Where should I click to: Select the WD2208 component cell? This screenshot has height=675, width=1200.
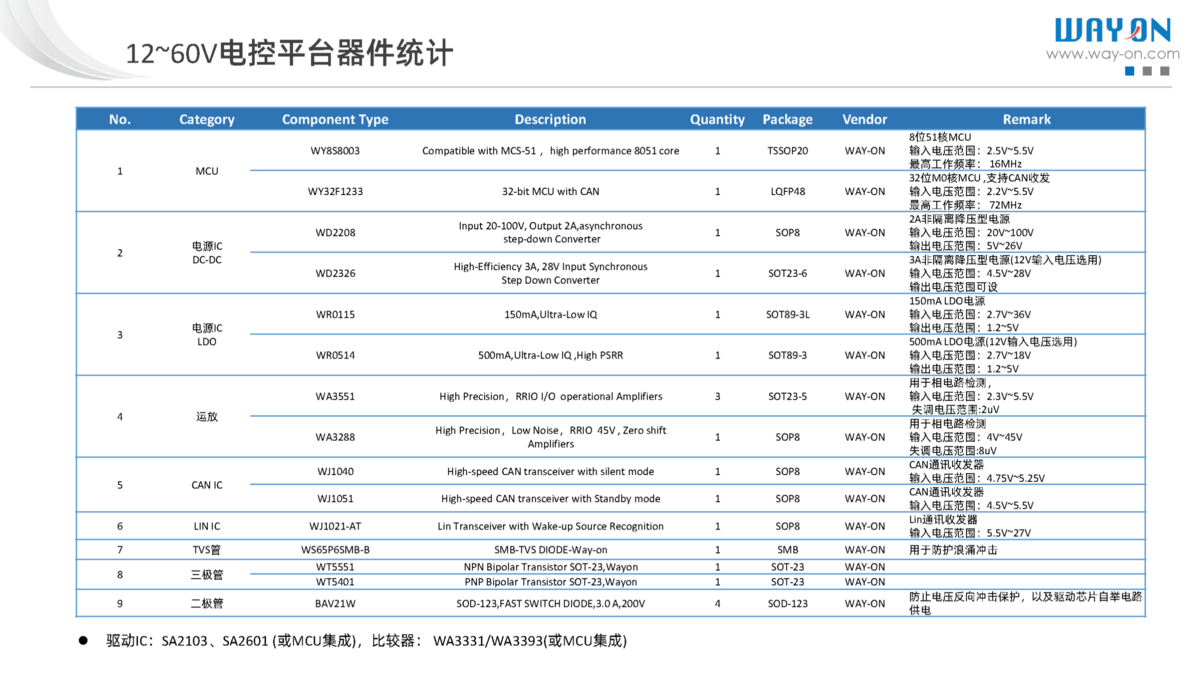pos(335,233)
